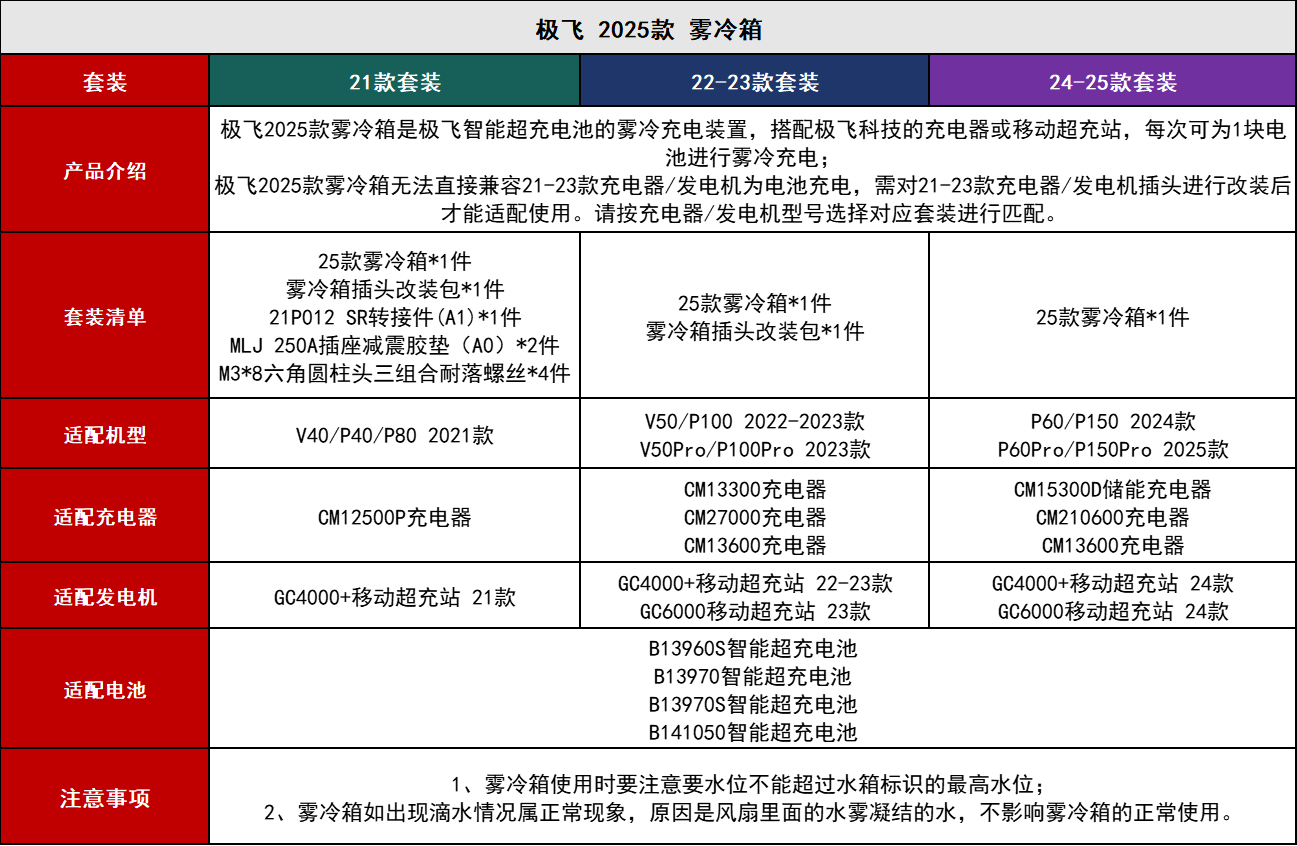
Task: Select "P60Pro/P150Pro 2025款"
Action: pos(1113,450)
